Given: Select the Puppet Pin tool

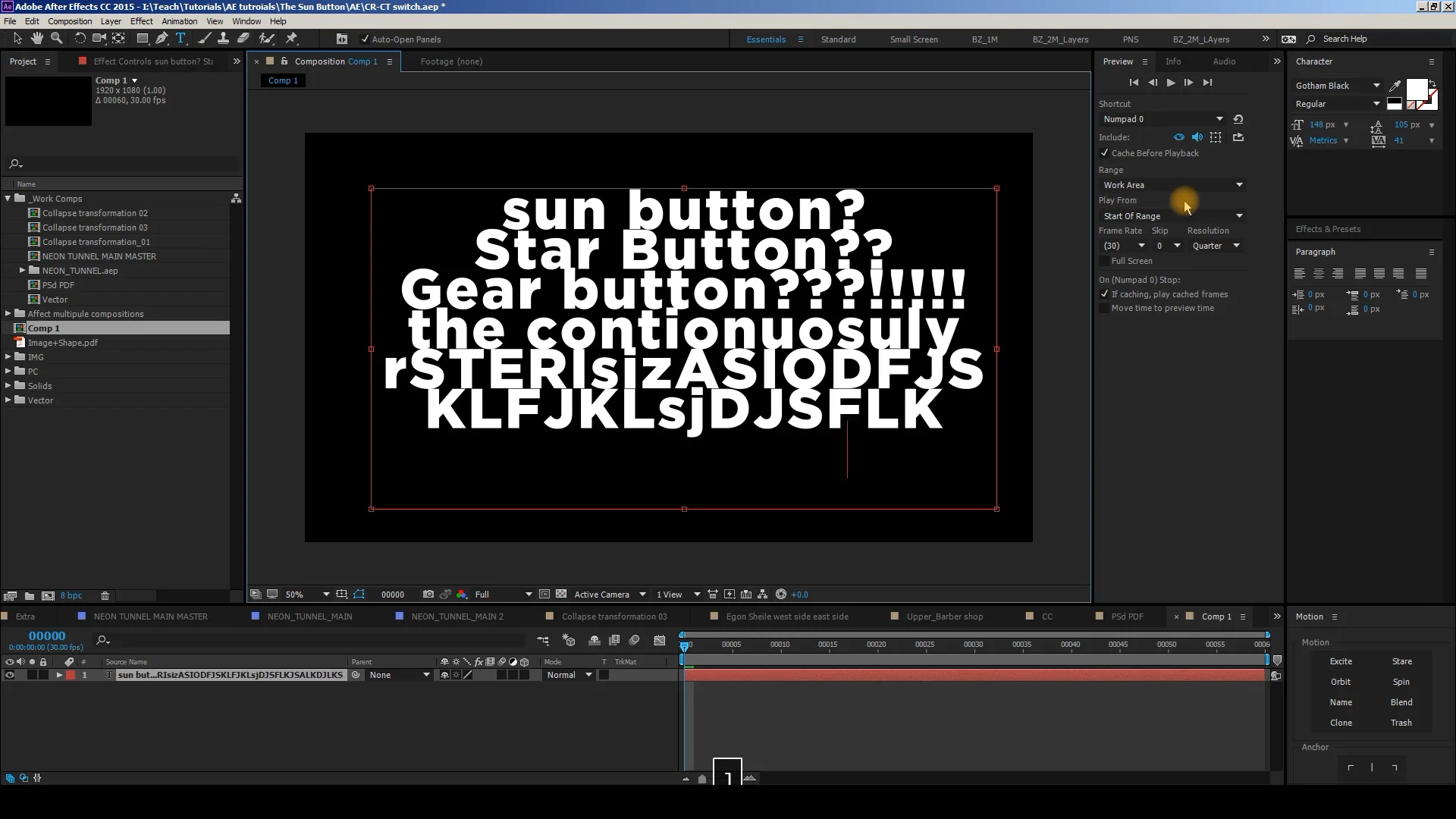Looking at the screenshot, I should 291,39.
